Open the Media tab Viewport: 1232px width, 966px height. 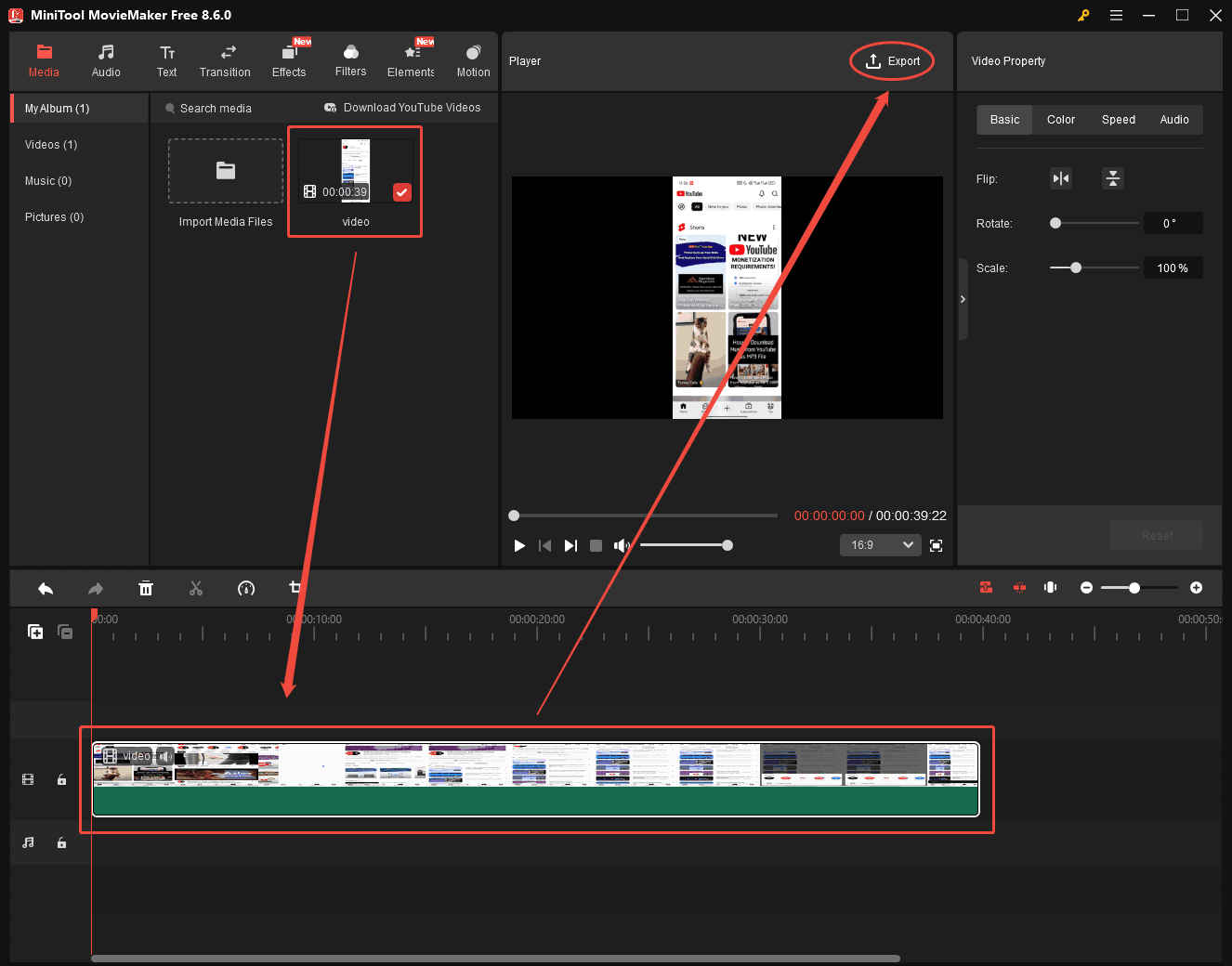click(44, 61)
